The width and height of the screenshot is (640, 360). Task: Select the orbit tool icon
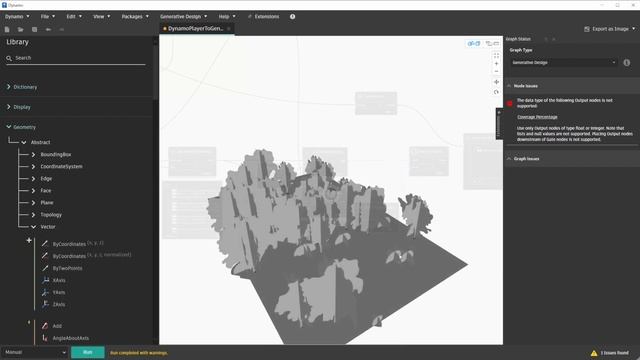pyautogui.click(x=496, y=92)
